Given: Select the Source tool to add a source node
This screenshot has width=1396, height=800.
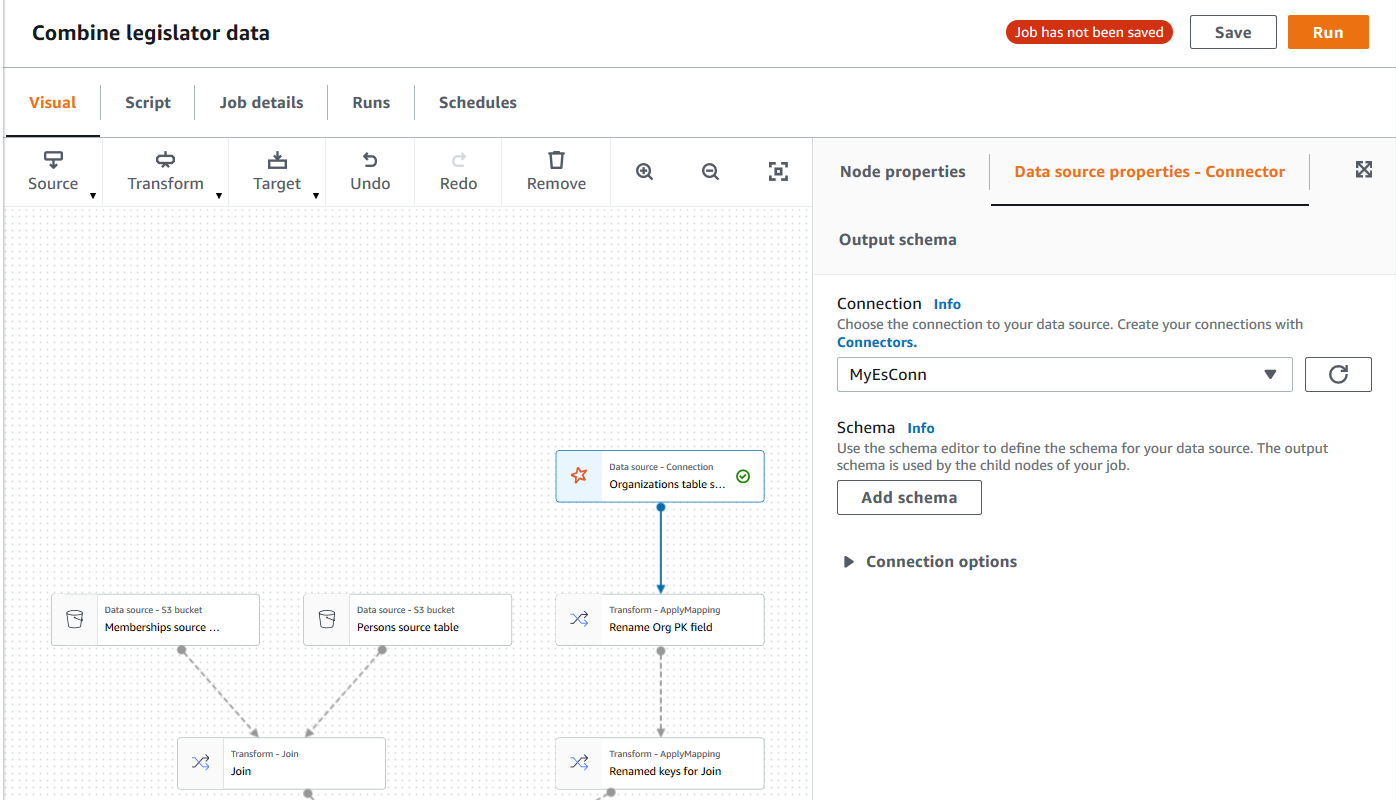Looking at the screenshot, I should click(x=53, y=171).
